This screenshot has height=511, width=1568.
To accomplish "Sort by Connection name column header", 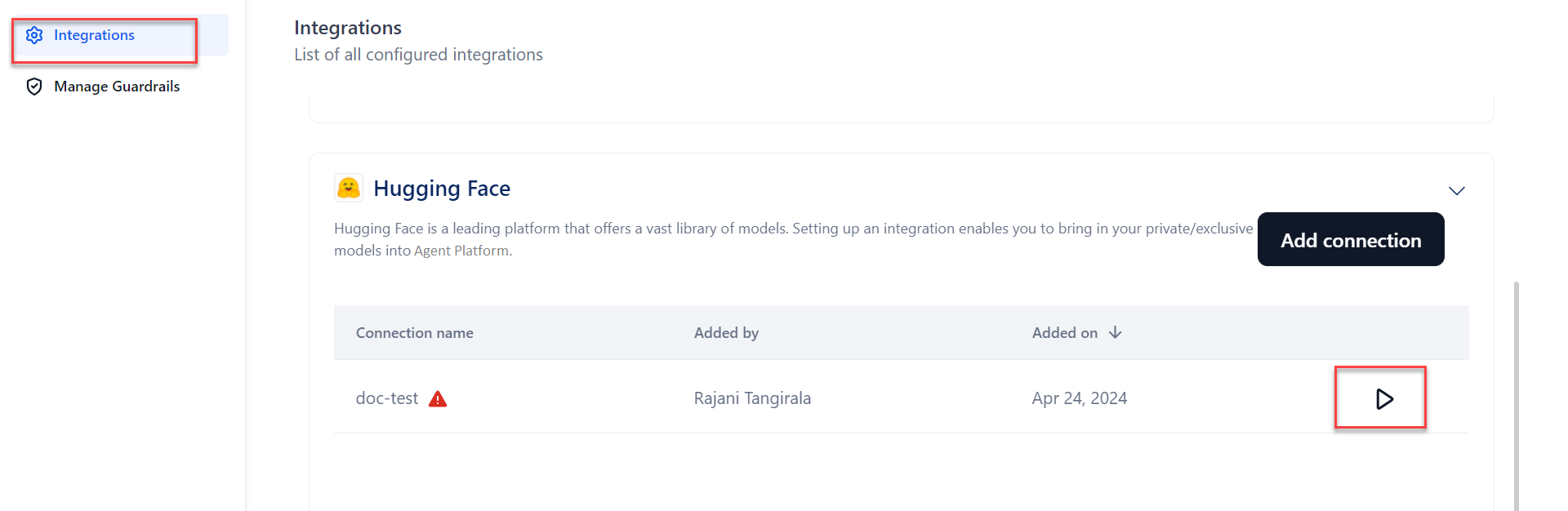I will (415, 333).
